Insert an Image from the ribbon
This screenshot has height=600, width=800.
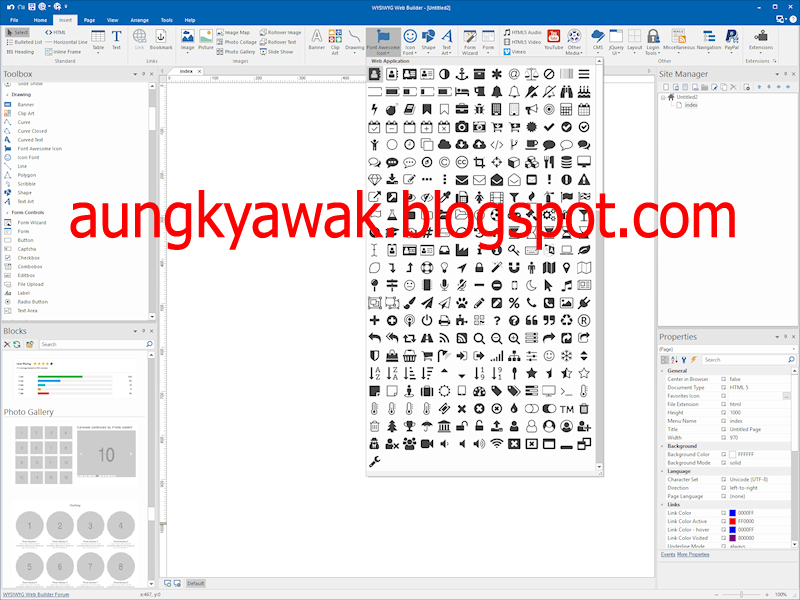click(187, 40)
